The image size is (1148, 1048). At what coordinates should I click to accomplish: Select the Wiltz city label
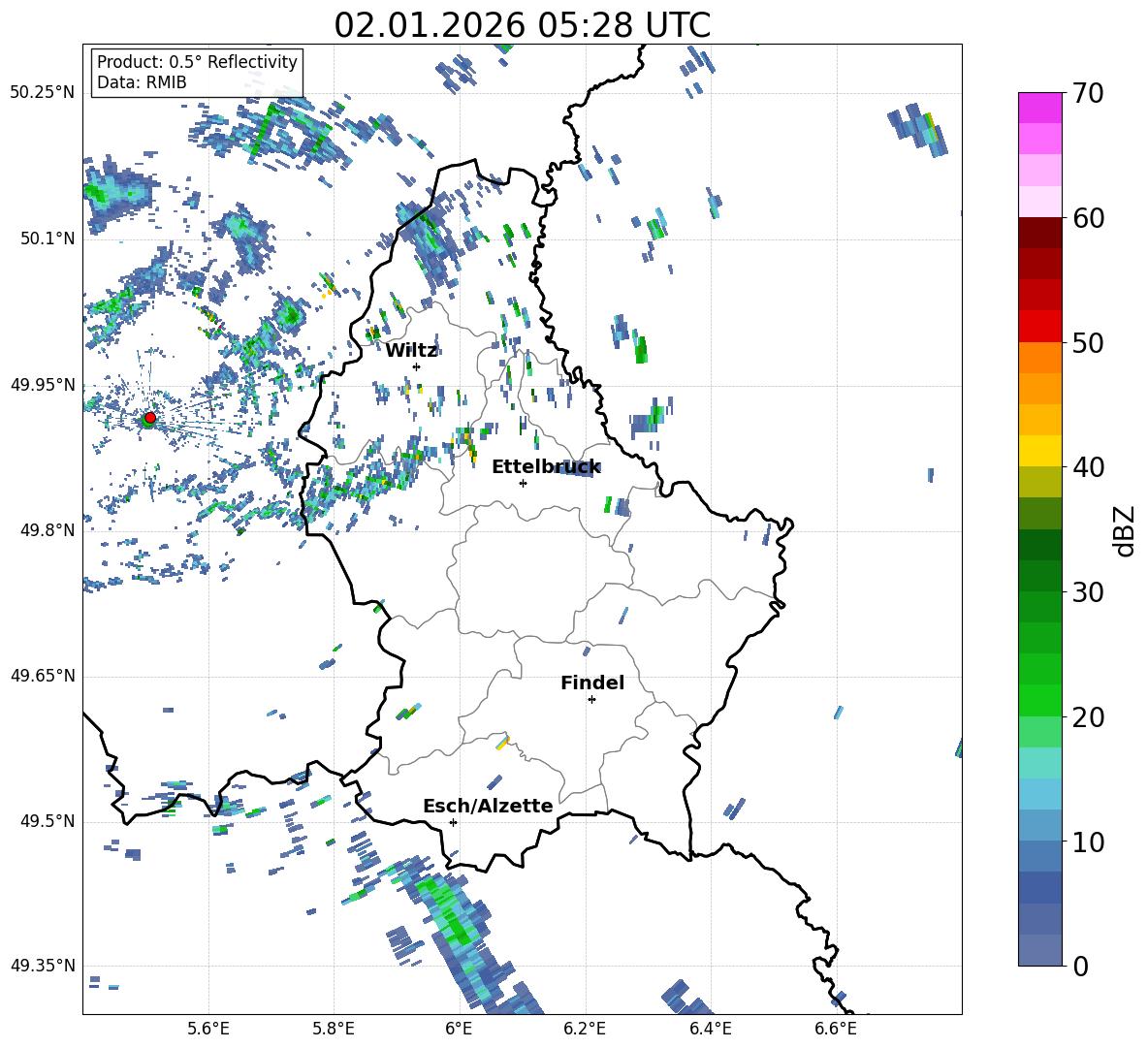pos(411,351)
